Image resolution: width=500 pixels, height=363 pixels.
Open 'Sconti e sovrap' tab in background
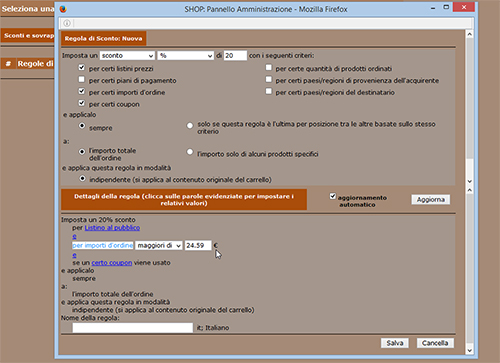(28, 35)
